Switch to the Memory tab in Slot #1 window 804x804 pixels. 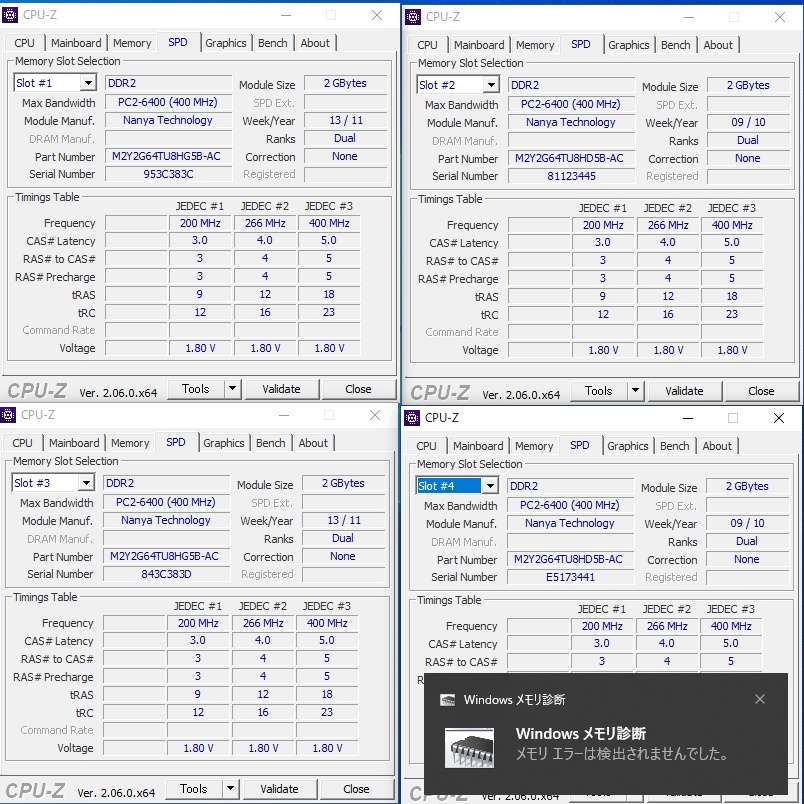[131, 43]
